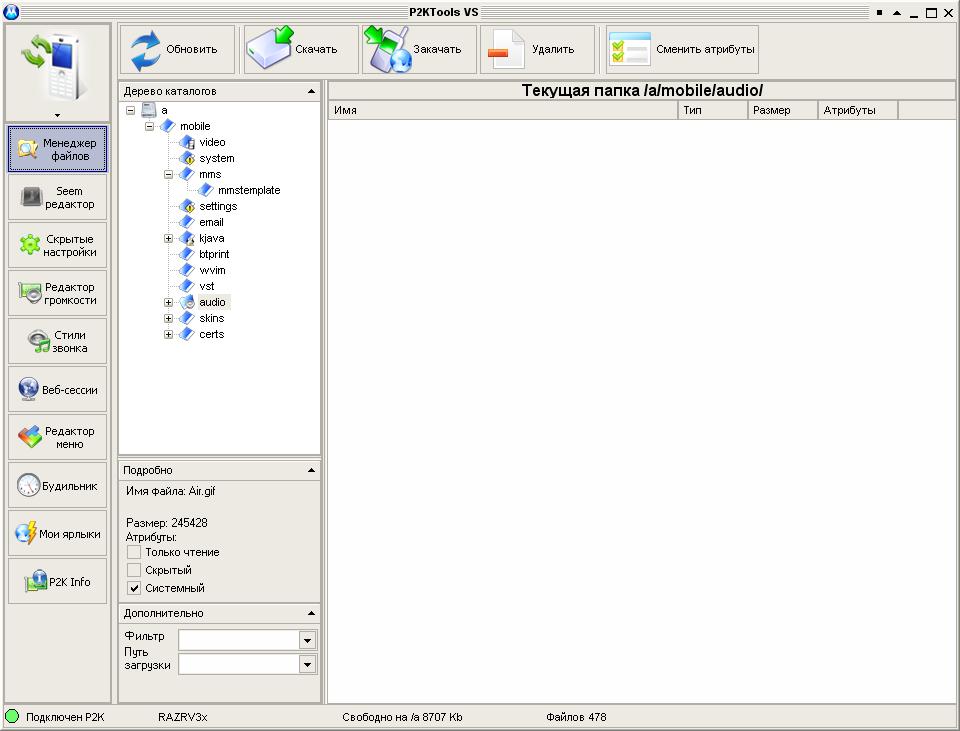This screenshot has height=731, width=960.
Task: Click the Файлов 478 status text
Action: 576,717
